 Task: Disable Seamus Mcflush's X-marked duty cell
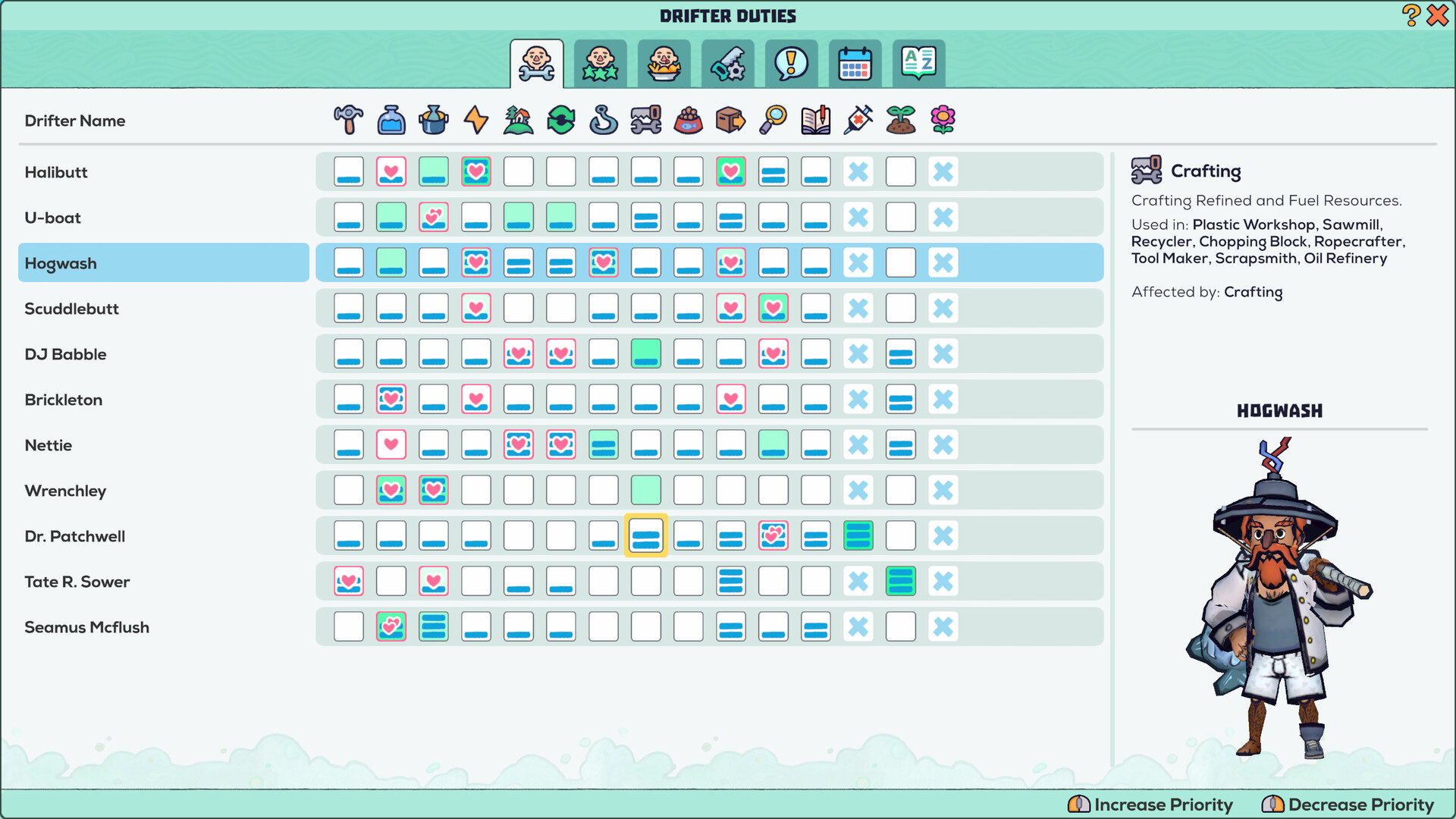tap(858, 626)
